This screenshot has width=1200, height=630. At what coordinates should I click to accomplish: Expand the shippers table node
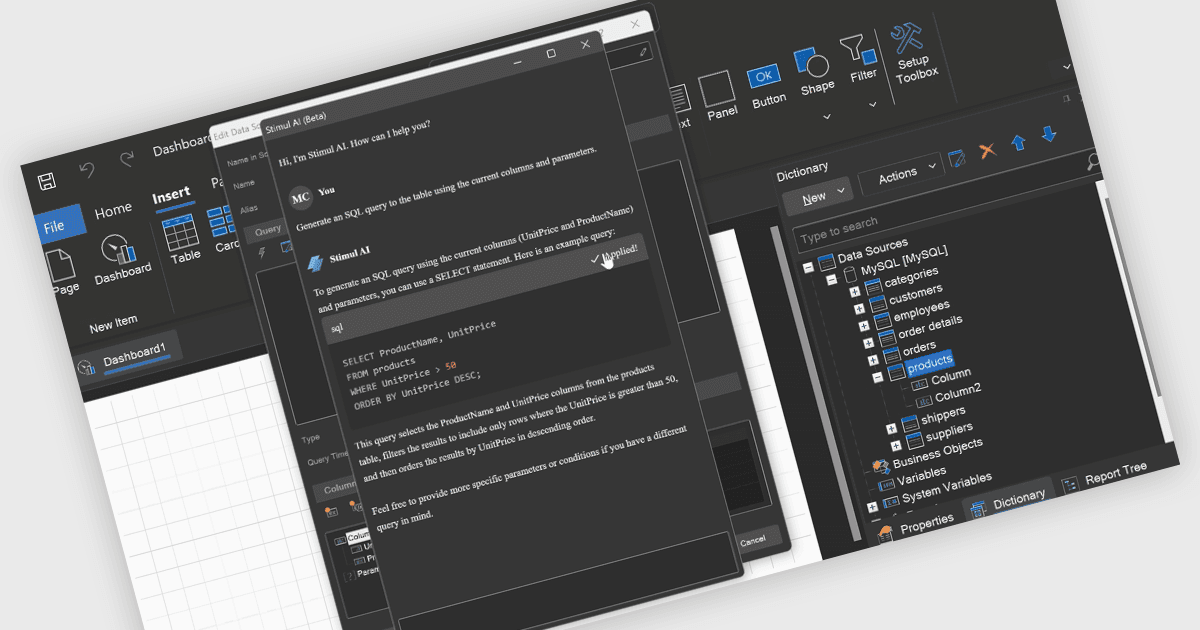[x=892, y=428]
